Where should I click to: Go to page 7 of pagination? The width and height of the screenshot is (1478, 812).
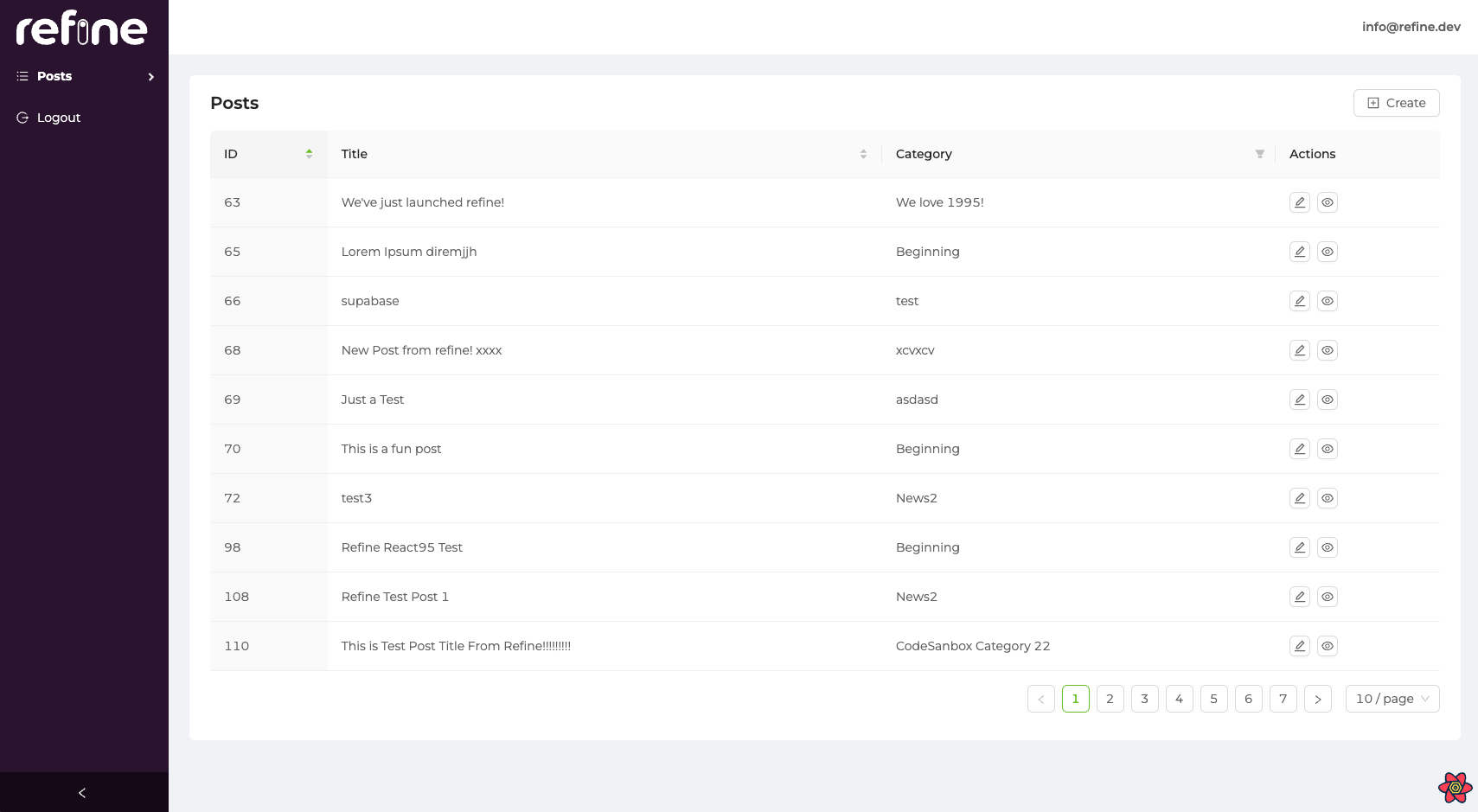tap(1283, 699)
